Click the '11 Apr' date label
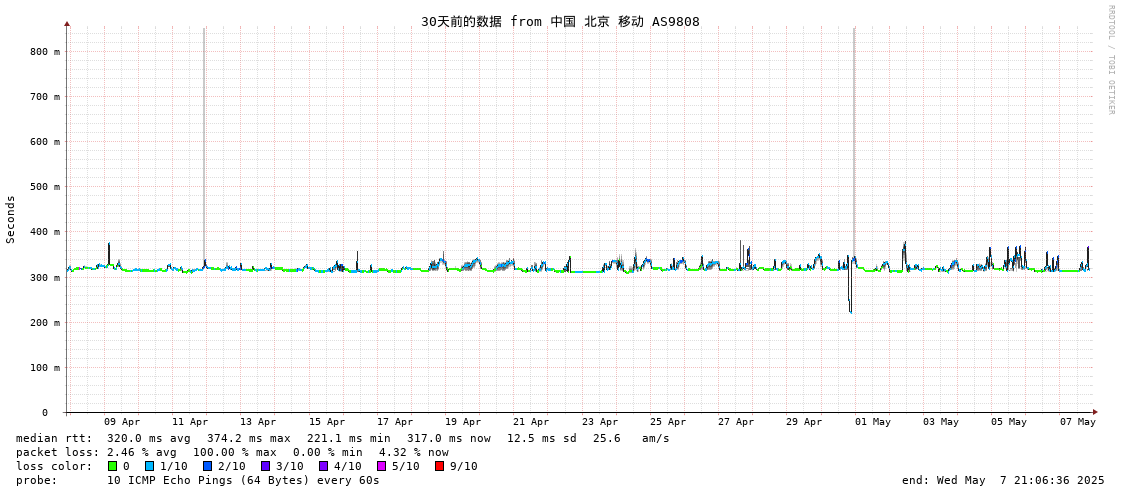The width and height of the screenshot is (1121, 494). 189,422
